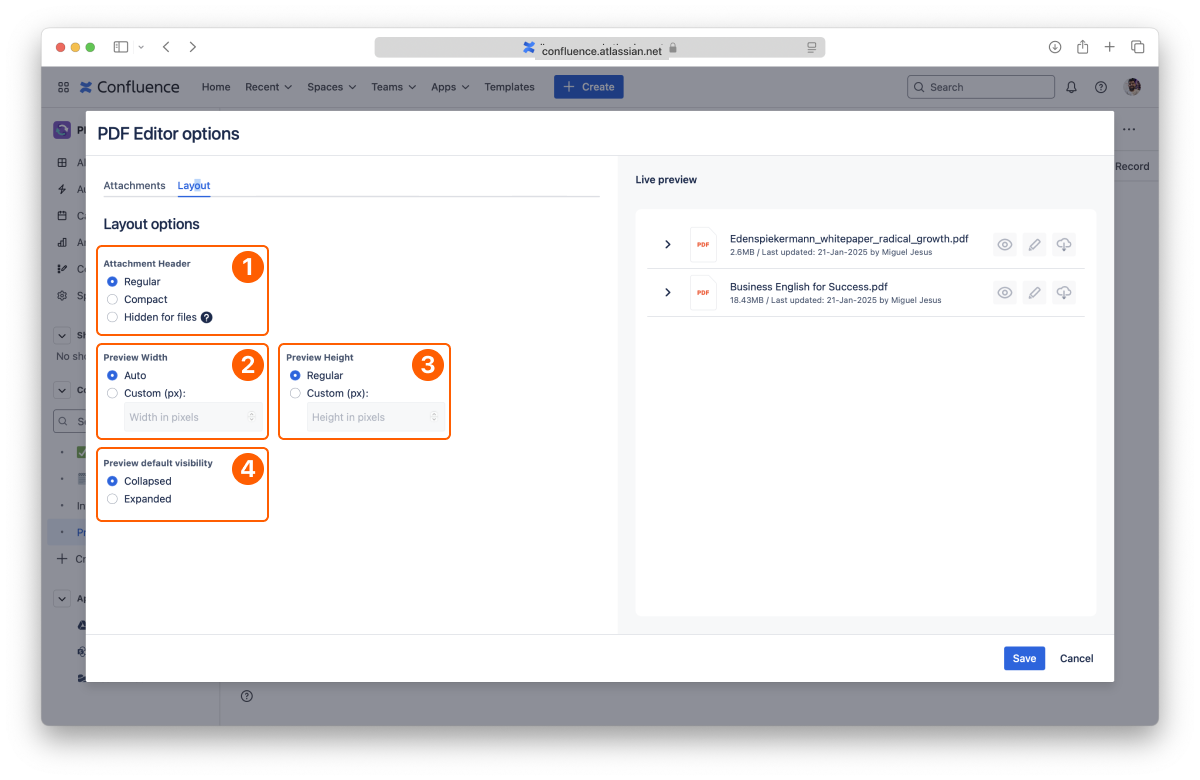Download Business English for Success with cloud icon
This screenshot has width=1200, height=780.
pyautogui.click(x=1064, y=293)
